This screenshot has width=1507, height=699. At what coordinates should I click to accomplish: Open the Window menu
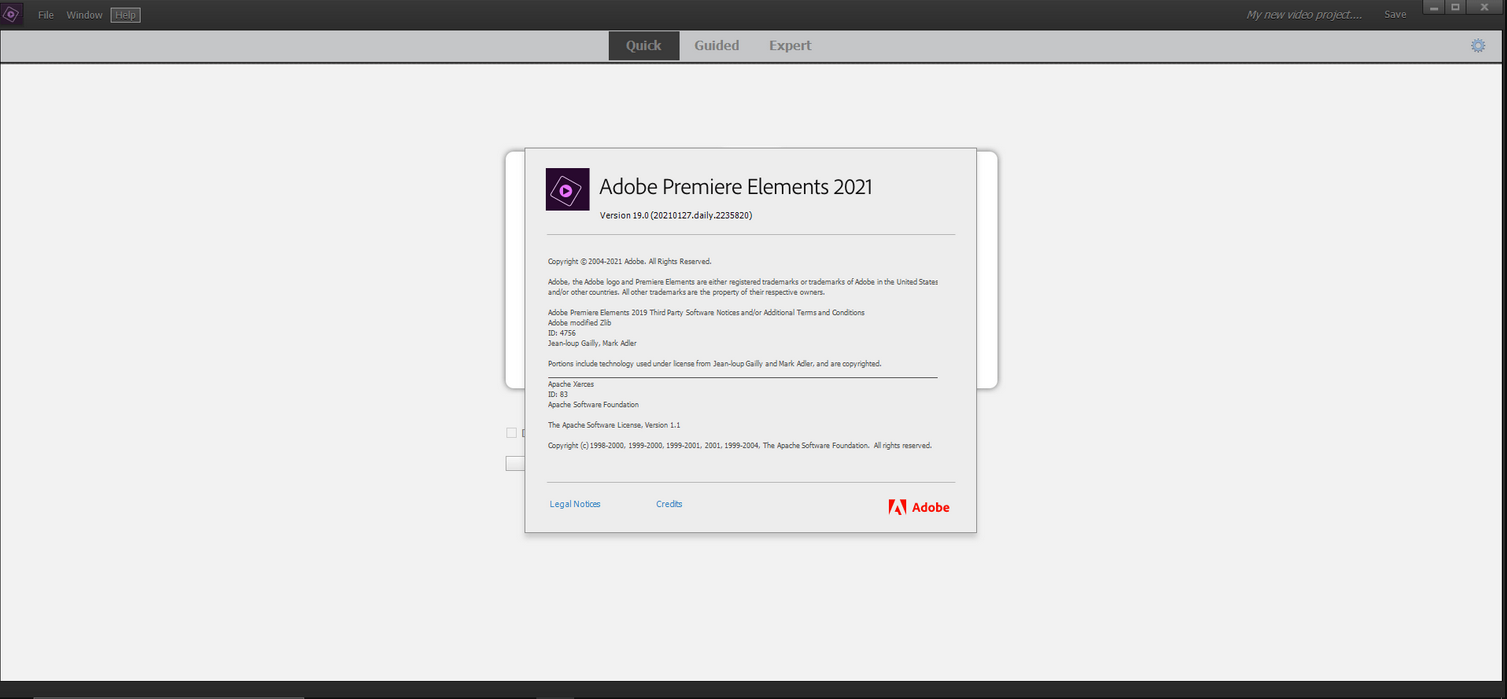85,15
